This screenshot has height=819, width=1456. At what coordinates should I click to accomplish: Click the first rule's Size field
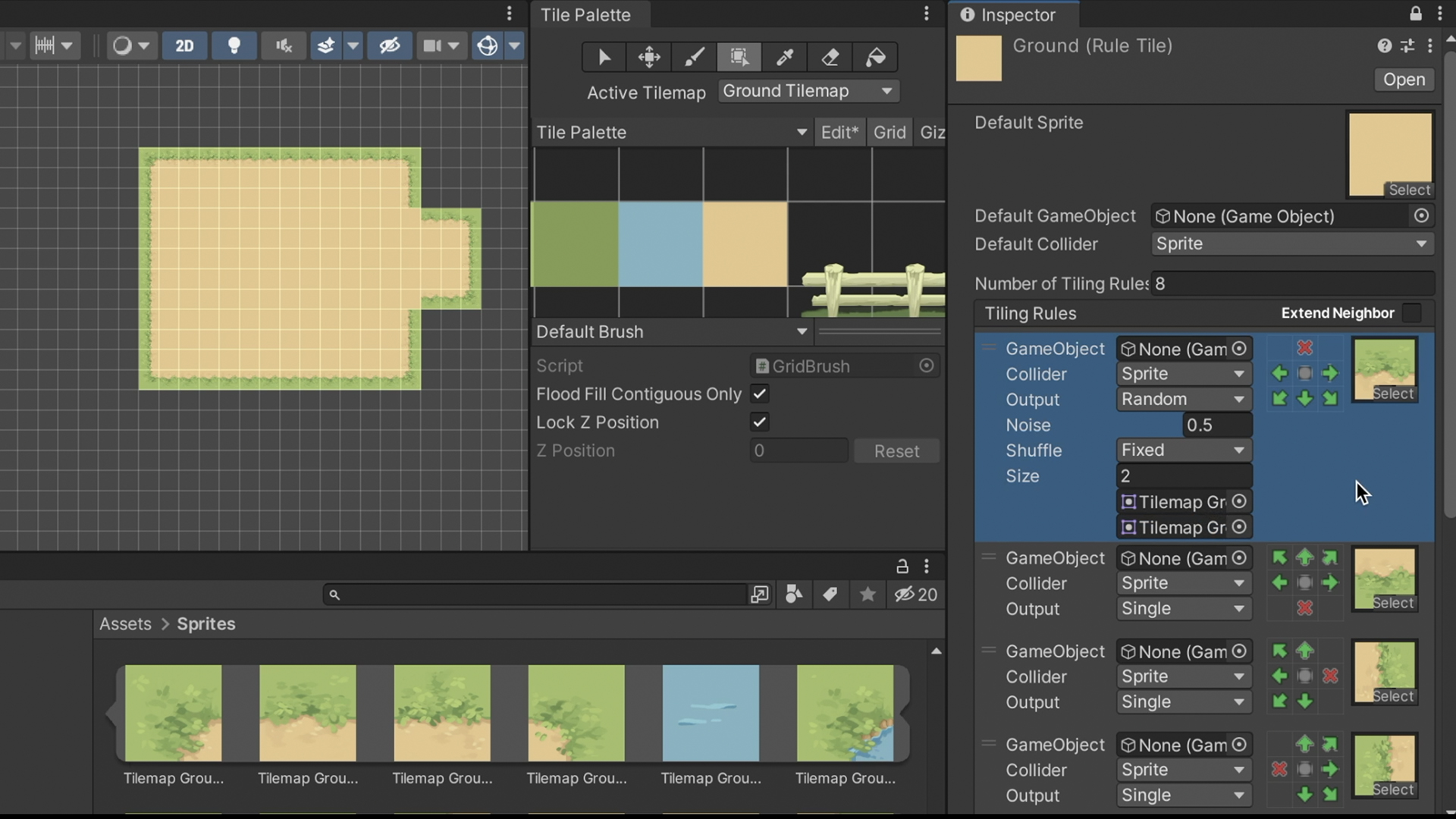(x=1183, y=475)
